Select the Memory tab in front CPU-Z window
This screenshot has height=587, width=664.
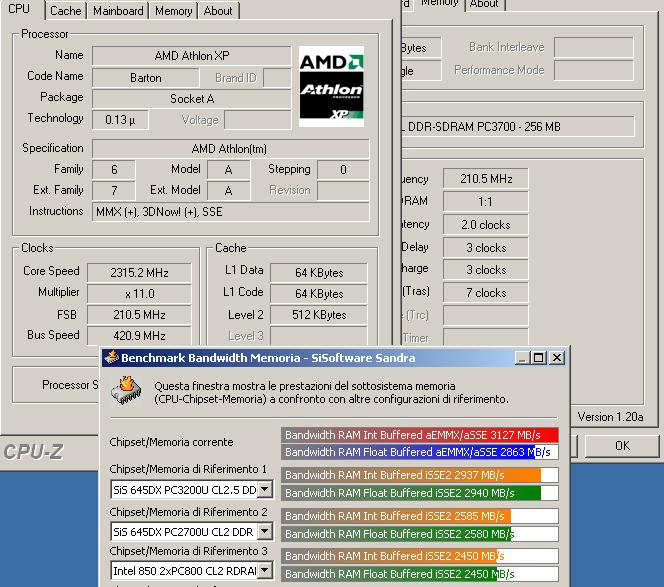click(x=173, y=11)
